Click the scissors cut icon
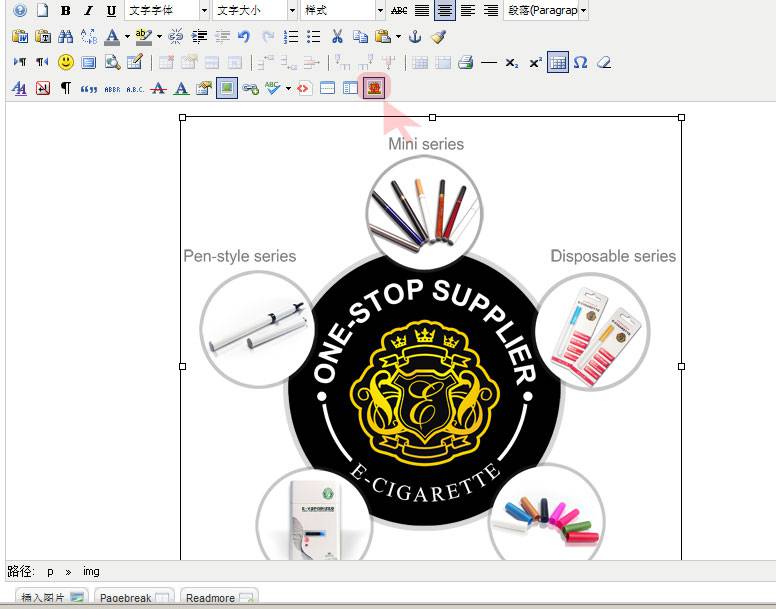 (x=337, y=37)
